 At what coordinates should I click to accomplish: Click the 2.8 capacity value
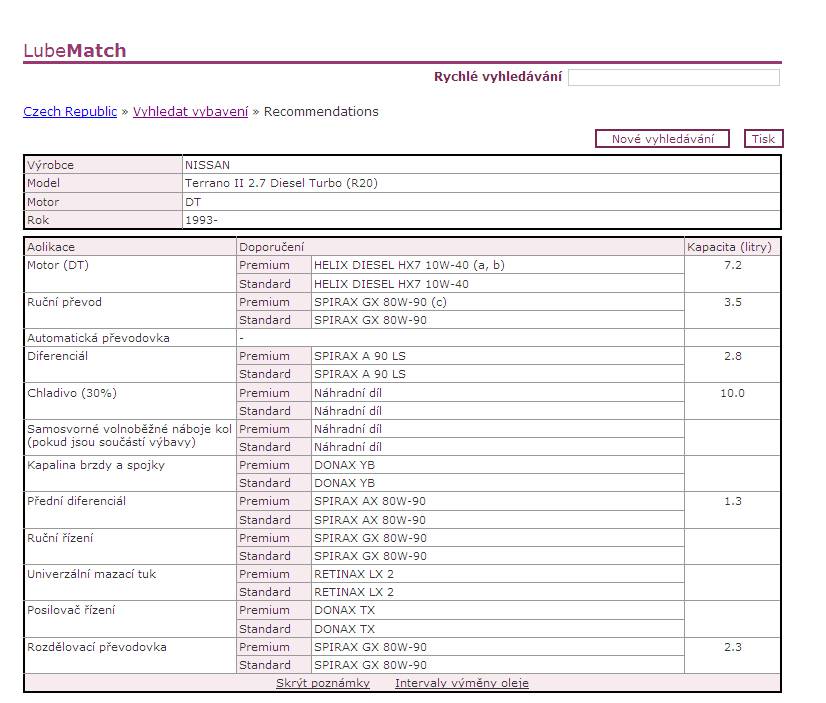tap(732, 356)
